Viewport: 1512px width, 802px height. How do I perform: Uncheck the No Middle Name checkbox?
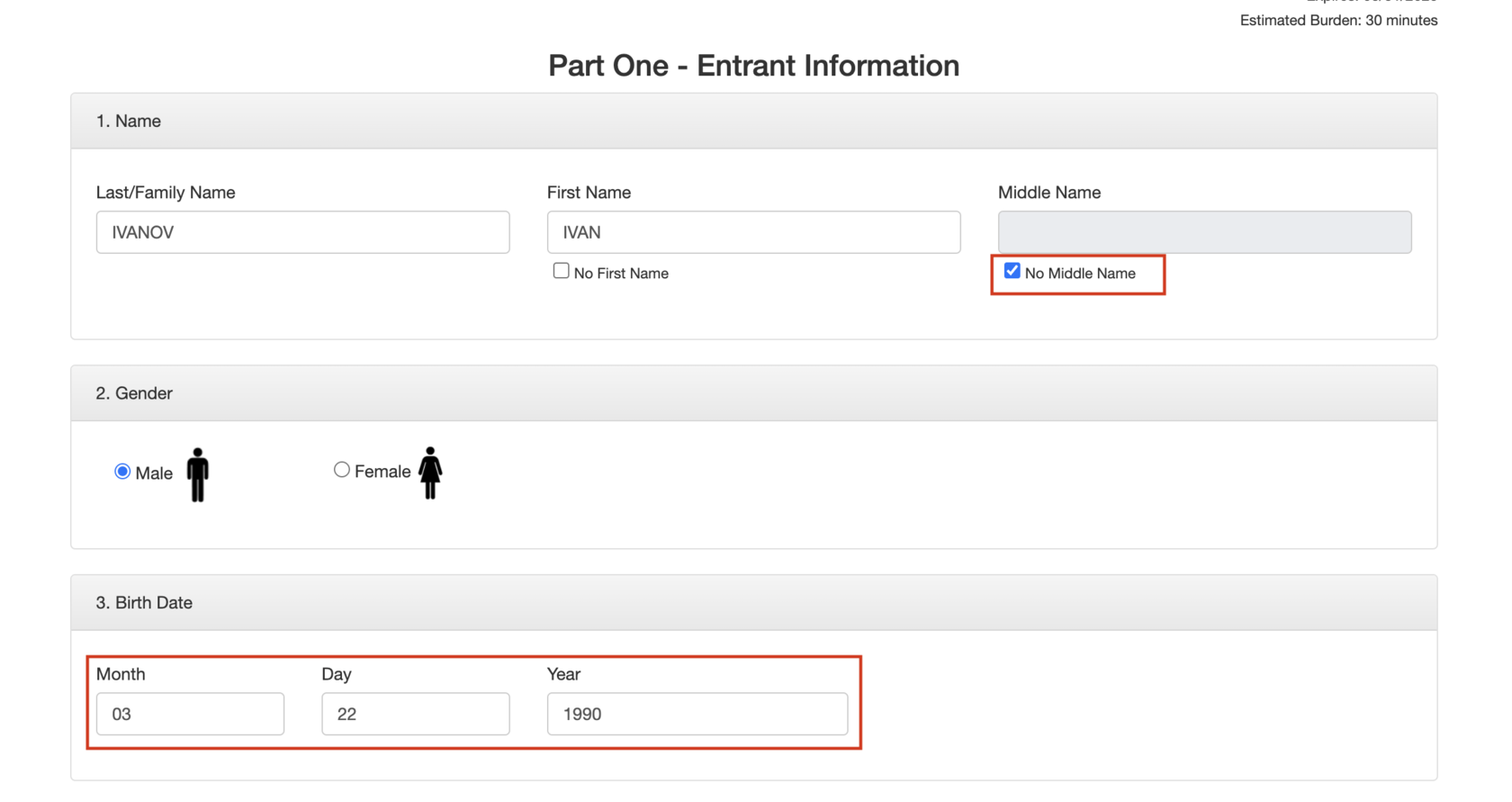click(x=1012, y=271)
